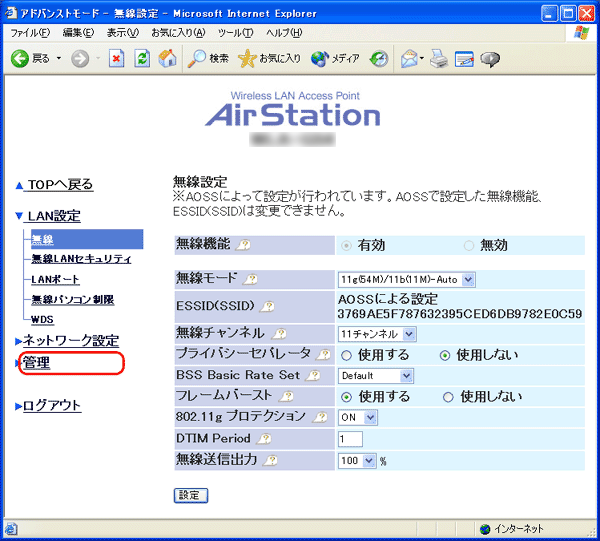The height and width of the screenshot is (541, 600).
Task: Collapse the LAN設定 tree section
Action: [19, 216]
